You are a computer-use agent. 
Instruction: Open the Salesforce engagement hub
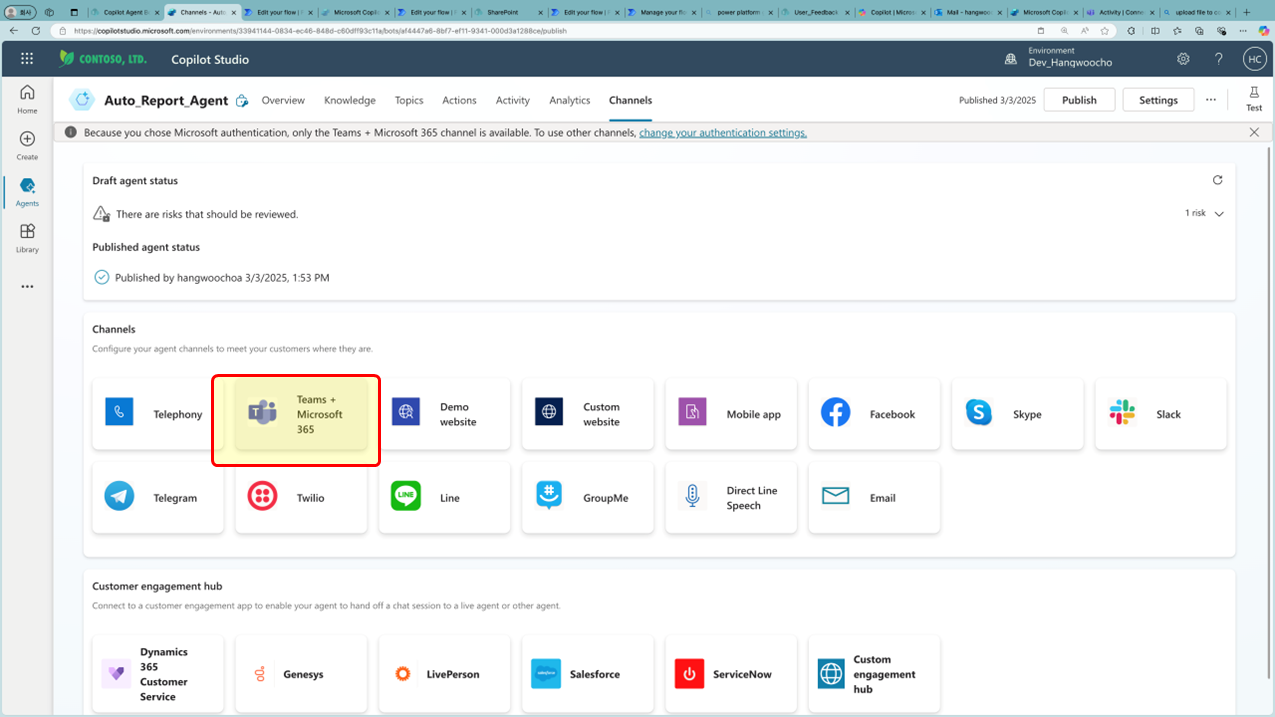coord(588,674)
